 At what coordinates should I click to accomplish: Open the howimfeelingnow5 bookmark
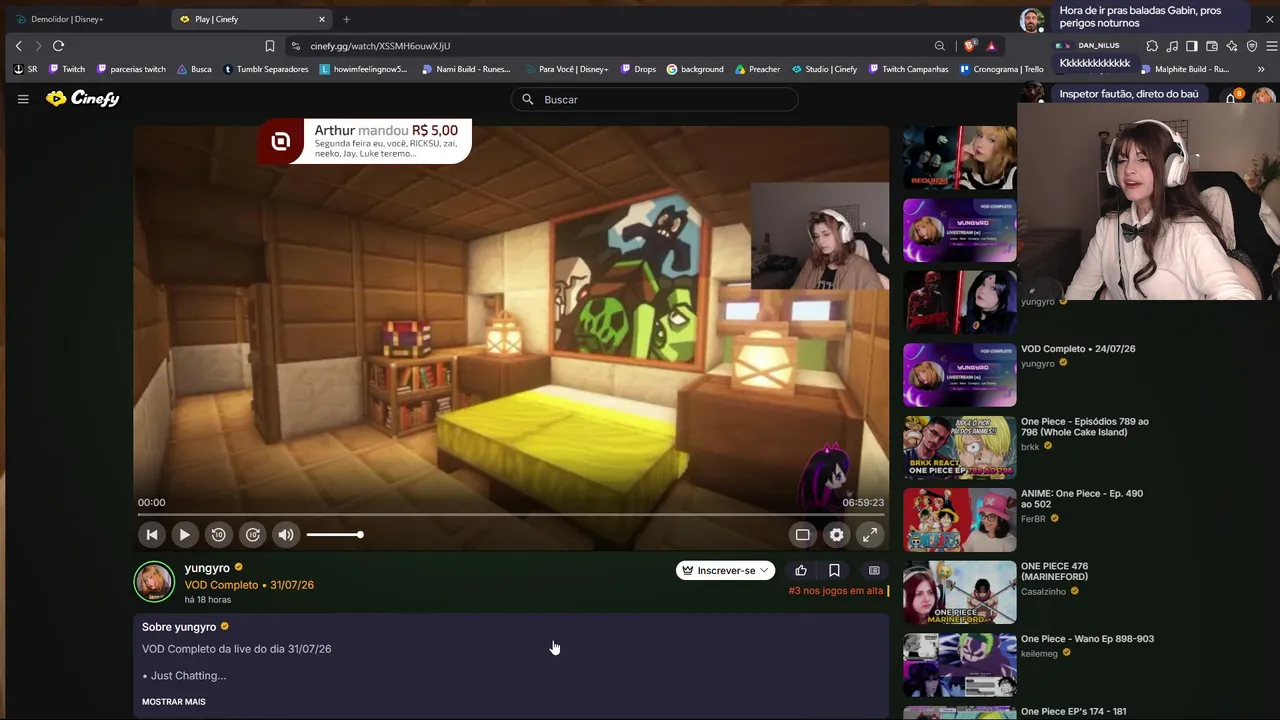pyautogui.click(x=364, y=69)
